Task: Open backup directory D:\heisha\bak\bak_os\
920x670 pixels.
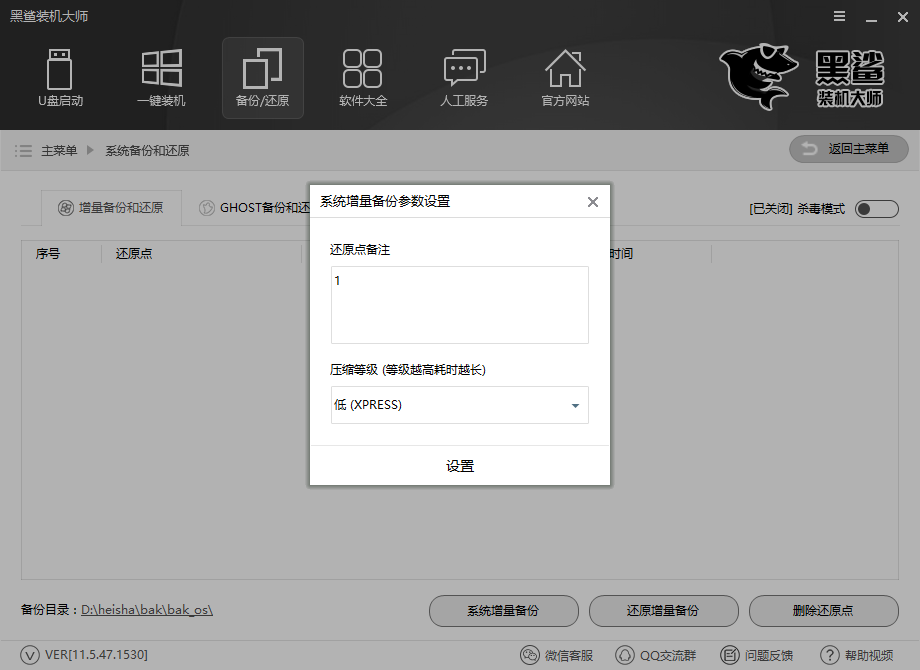Action: pos(149,611)
